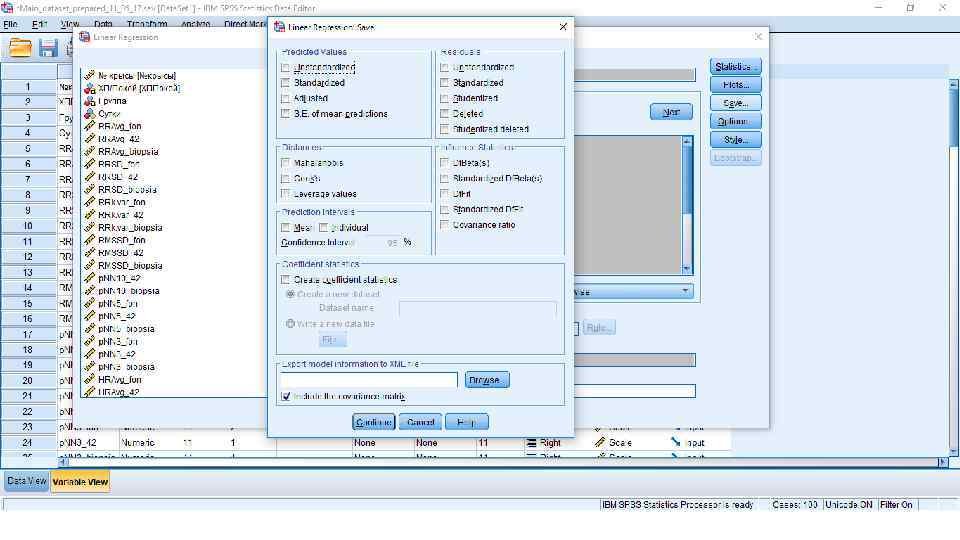This screenshot has width=960, height=540.
Task: Enable S.E. of mean predictions checkbox
Action: (285, 114)
